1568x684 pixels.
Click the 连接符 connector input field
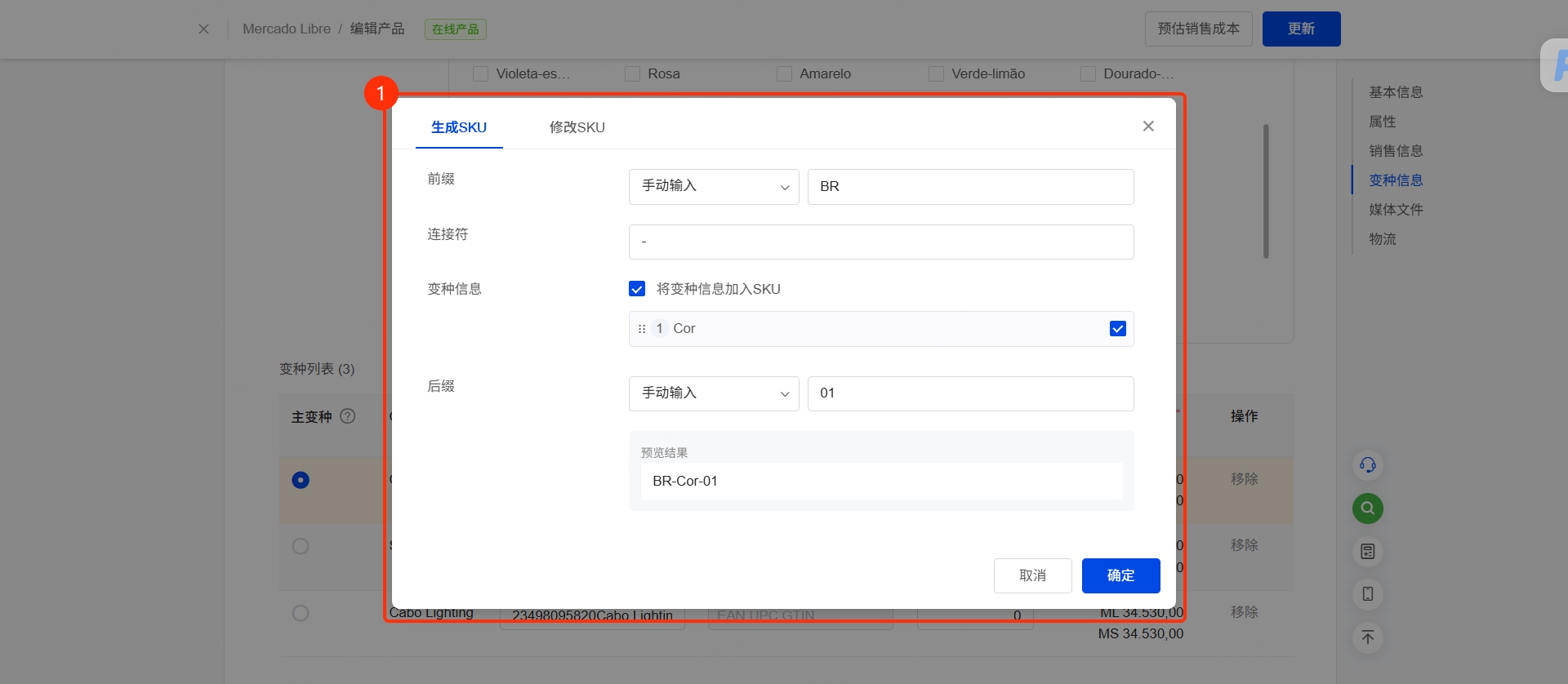click(x=881, y=242)
